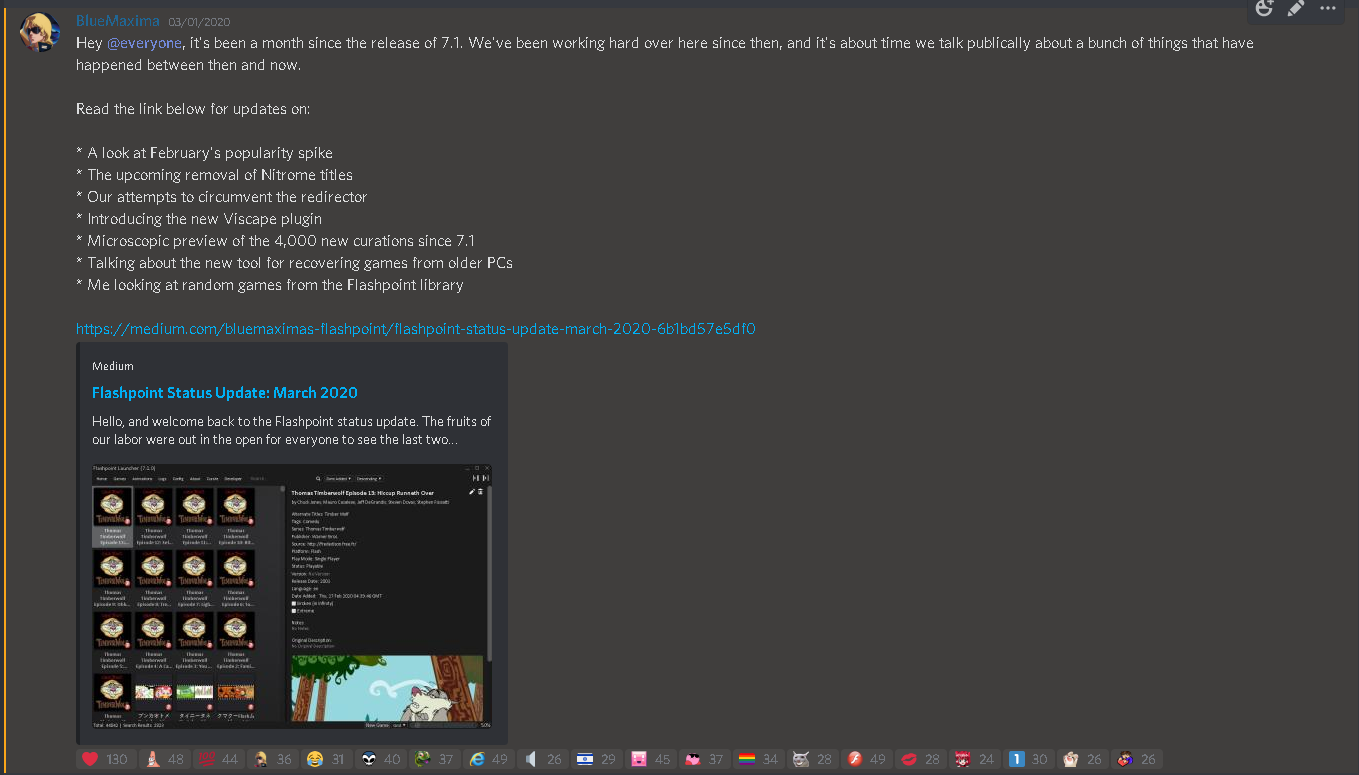Viewport: 1359px width, 775px height.
Task: Toggle the rainbow flag reaction with 34
Action: pos(757,759)
